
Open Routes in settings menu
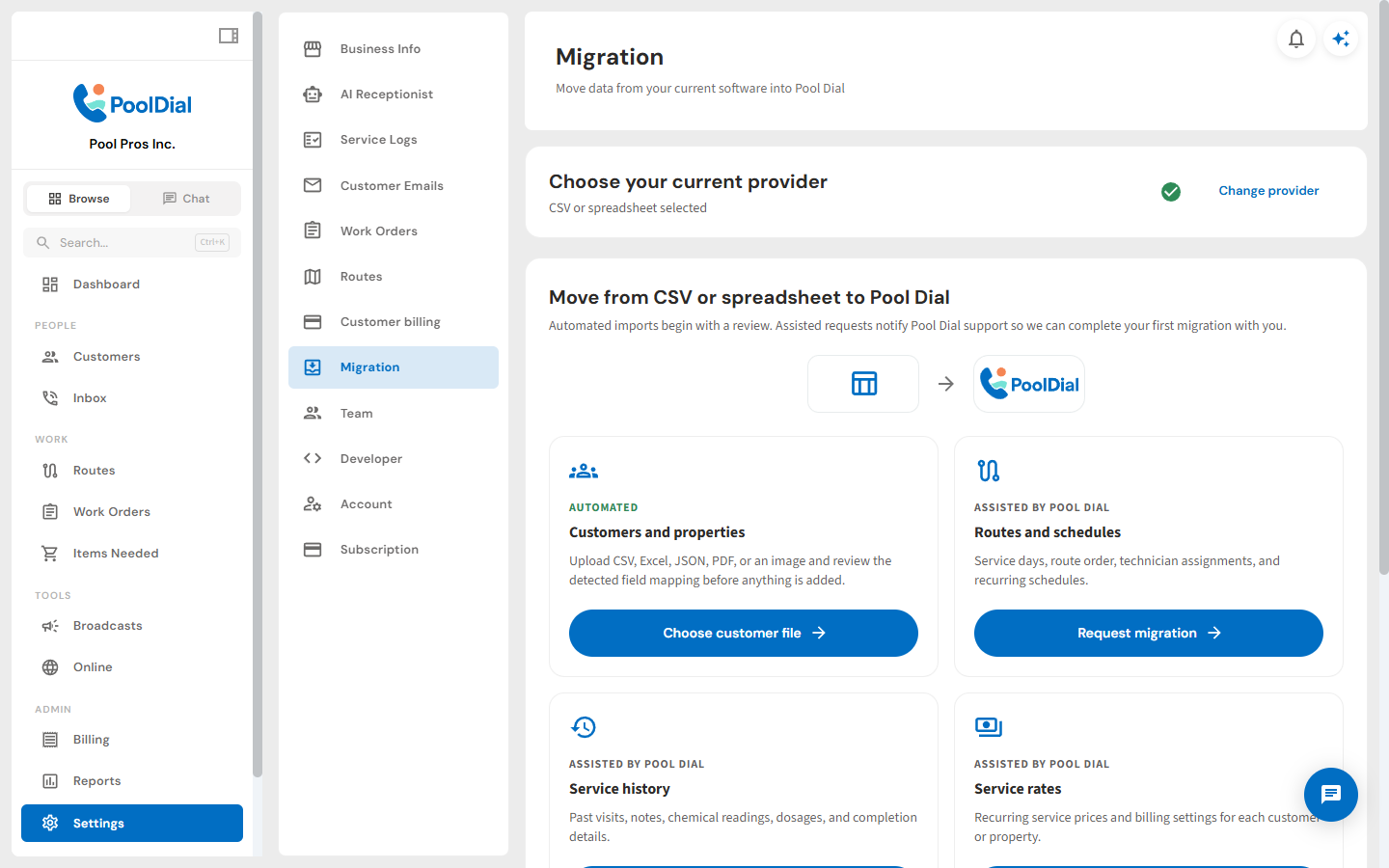394,277
